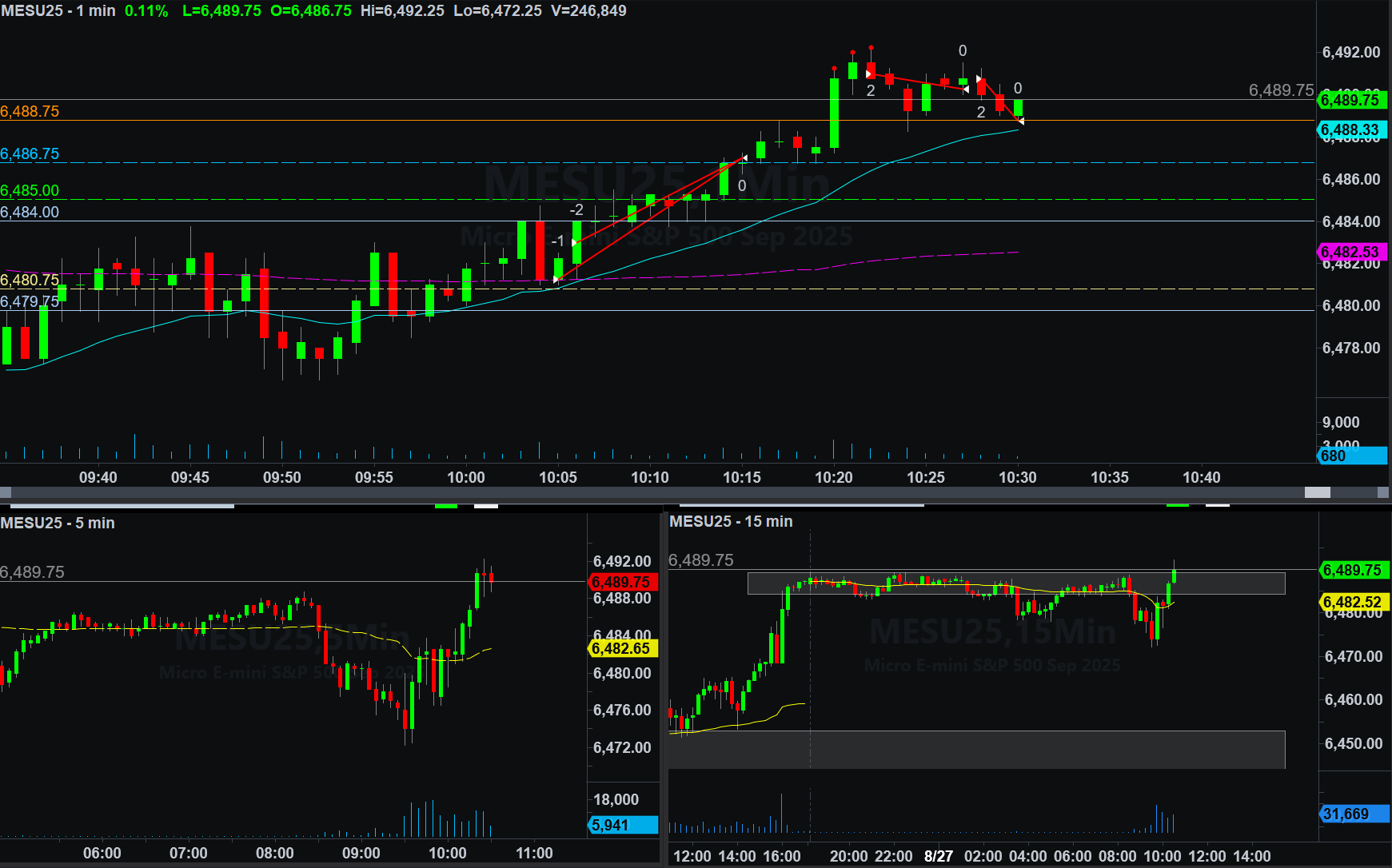The image size is (1392, 868).
Task: Click the green 0.11% change value
Action: pos(146,10)
